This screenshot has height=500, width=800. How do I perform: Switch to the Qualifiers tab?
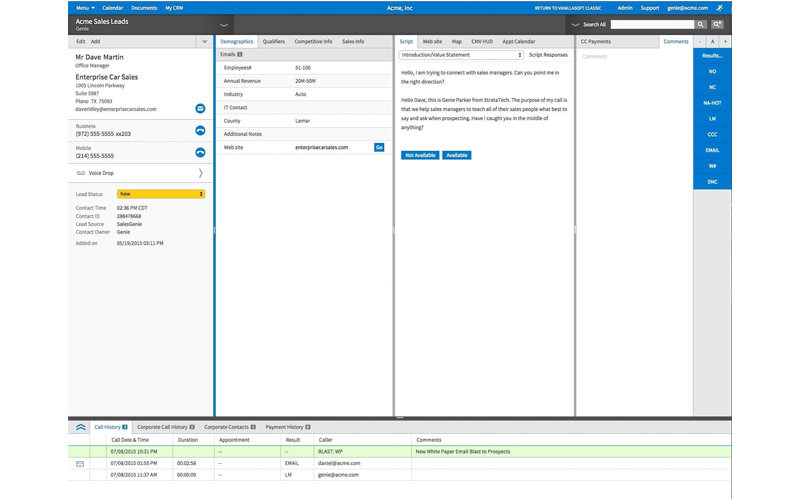(x=274, y=42)
